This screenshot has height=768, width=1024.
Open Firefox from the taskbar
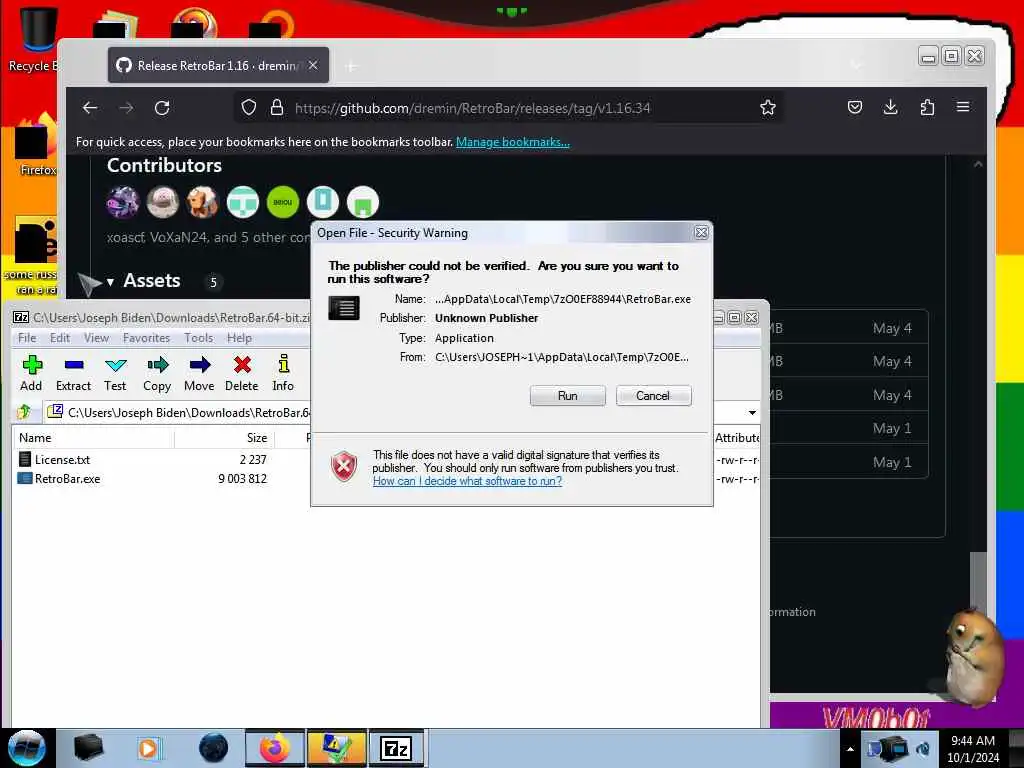tap(274, 748)
